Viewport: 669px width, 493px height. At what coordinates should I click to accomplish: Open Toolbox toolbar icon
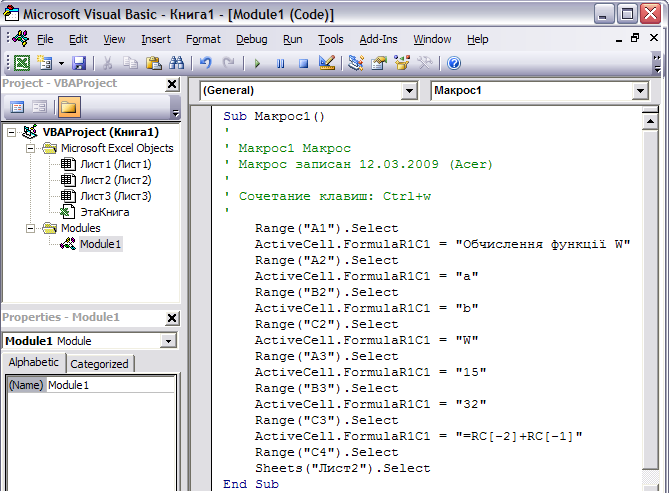tap(425, 63)
